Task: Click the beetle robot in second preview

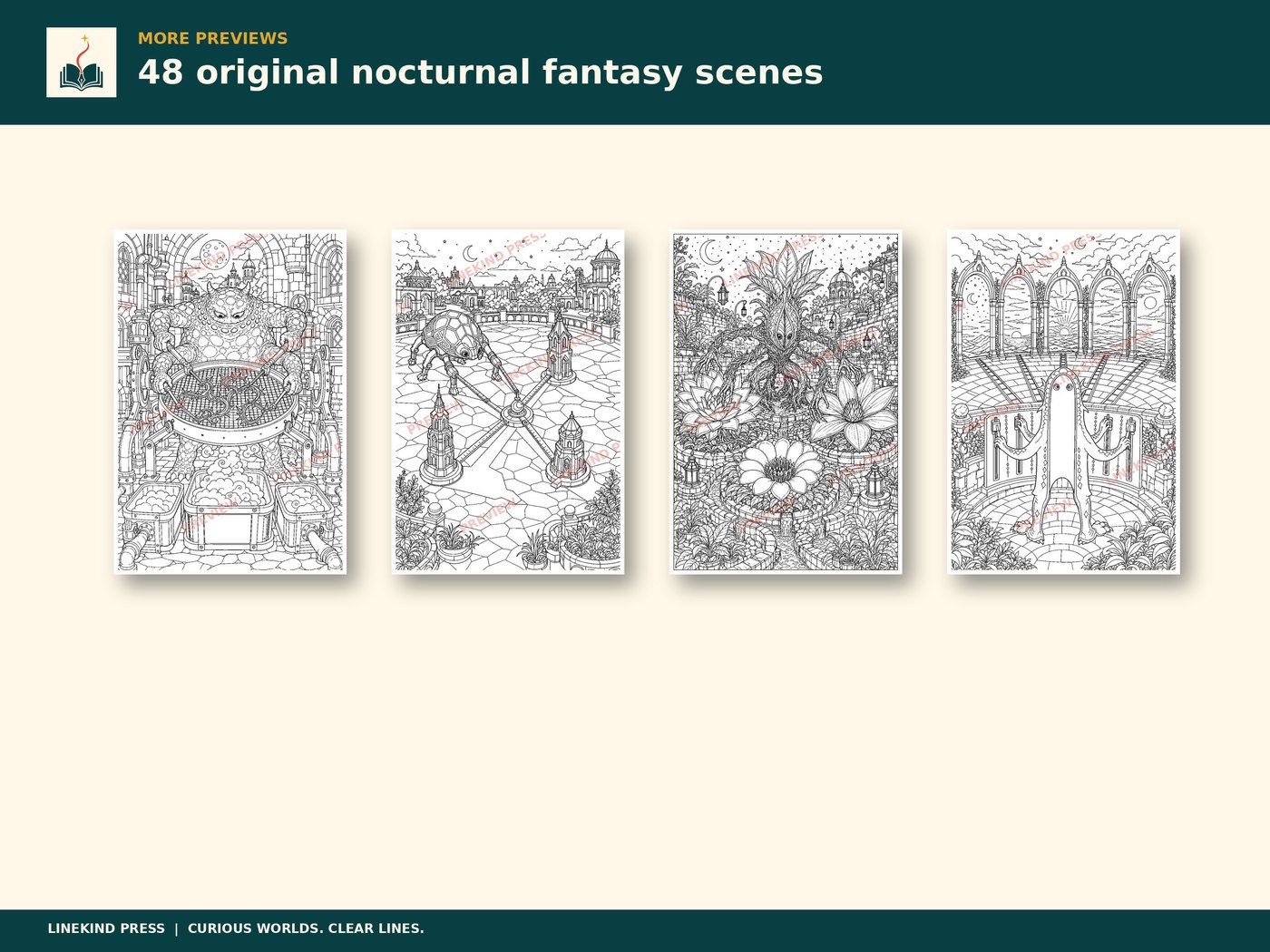Action: click(452, 341)
